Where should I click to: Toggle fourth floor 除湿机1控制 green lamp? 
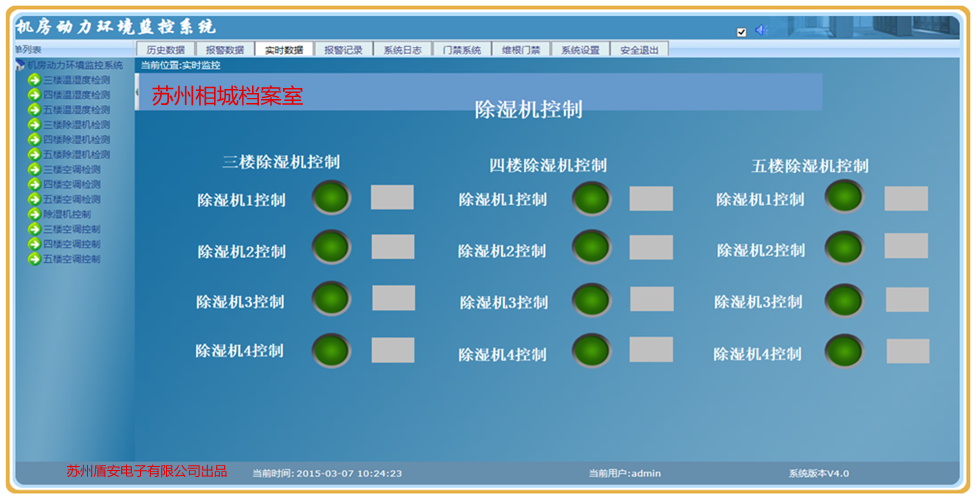591,199
